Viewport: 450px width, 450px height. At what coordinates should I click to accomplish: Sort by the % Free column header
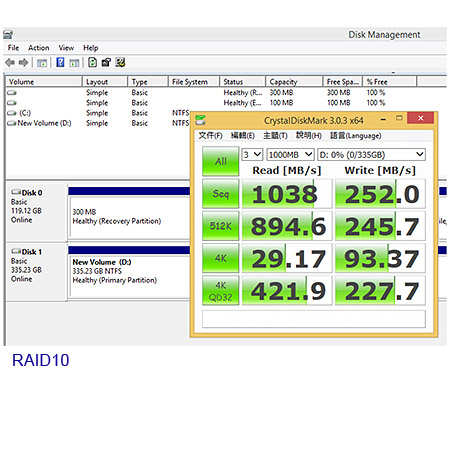click(x=390, y=82)
